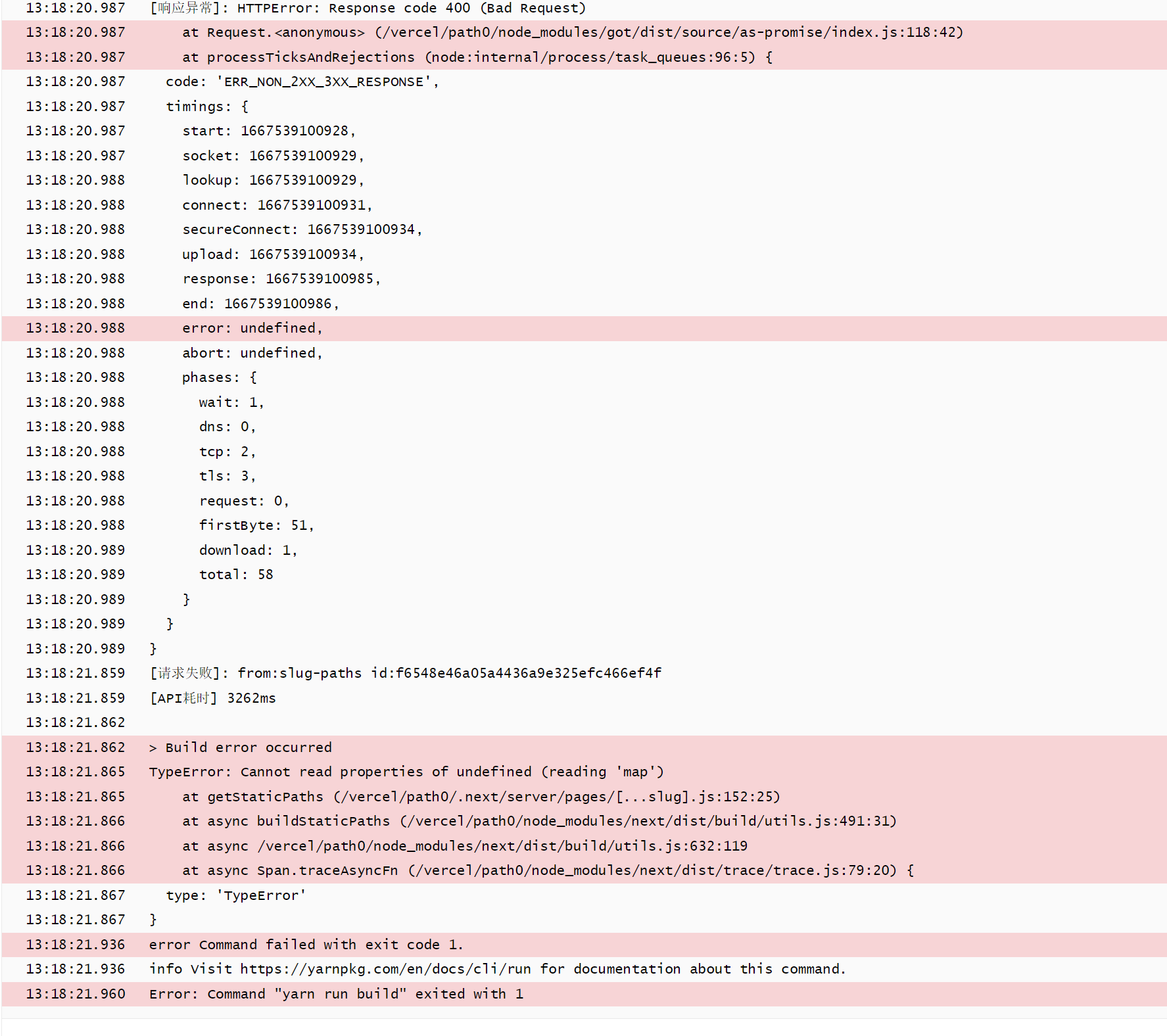Image resolution: width=1167 pixels, height=1036 pixels.
Task: Select the 'phases: {' log line
Action: coord(218,377)
